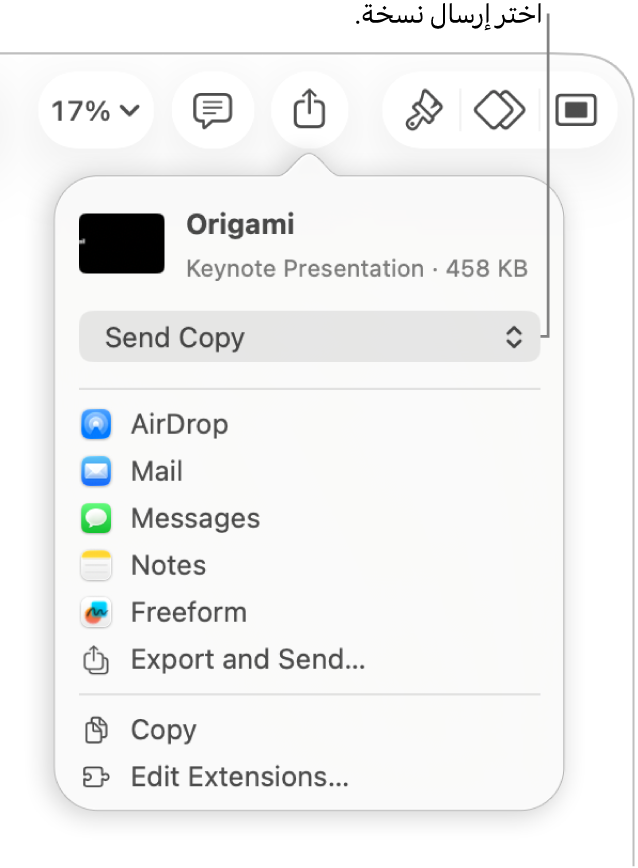
Task: Click the Origami file title
Action: (240, 225)
